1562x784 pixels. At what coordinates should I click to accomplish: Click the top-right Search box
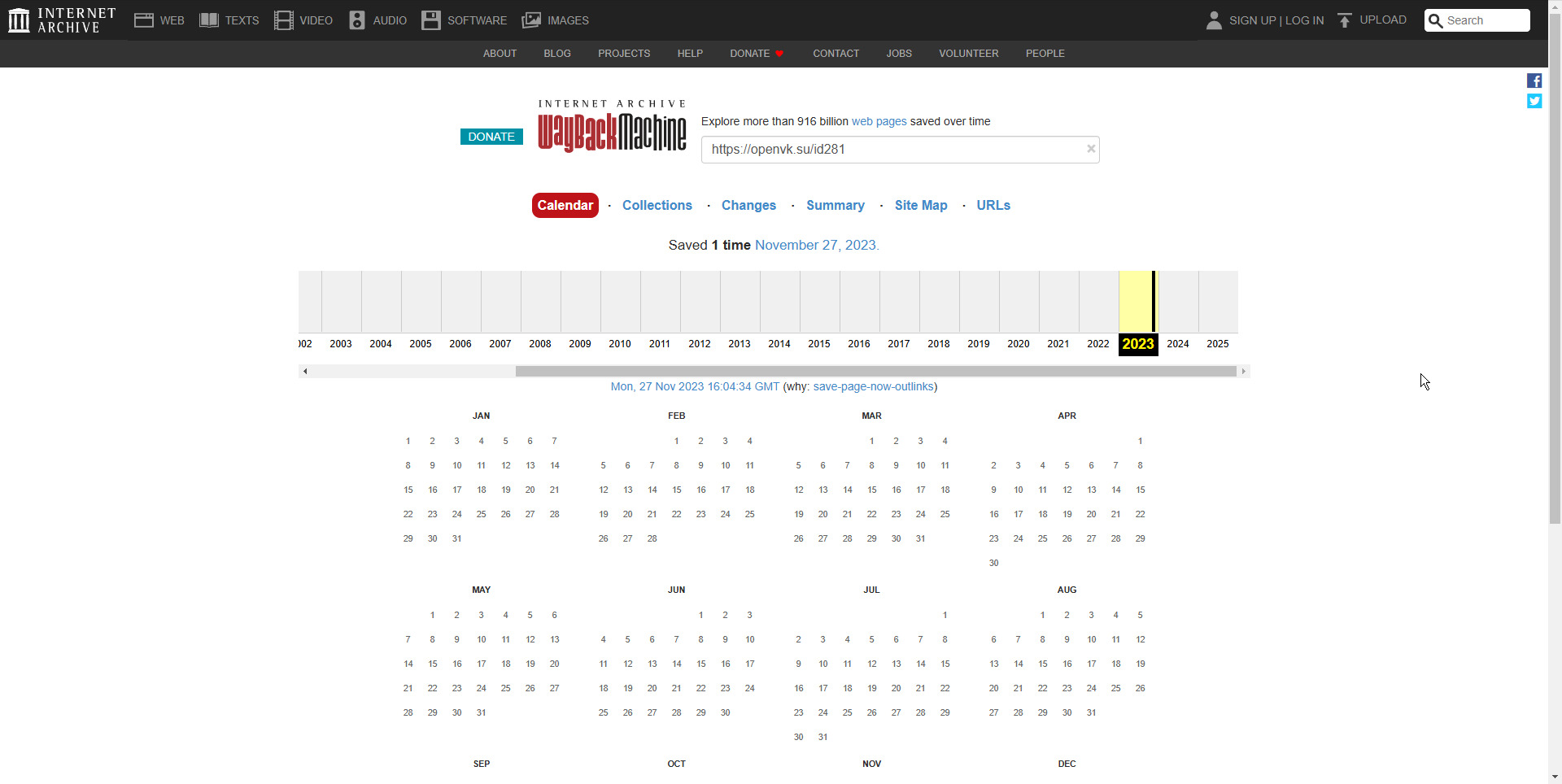(x=1477, y=20)
